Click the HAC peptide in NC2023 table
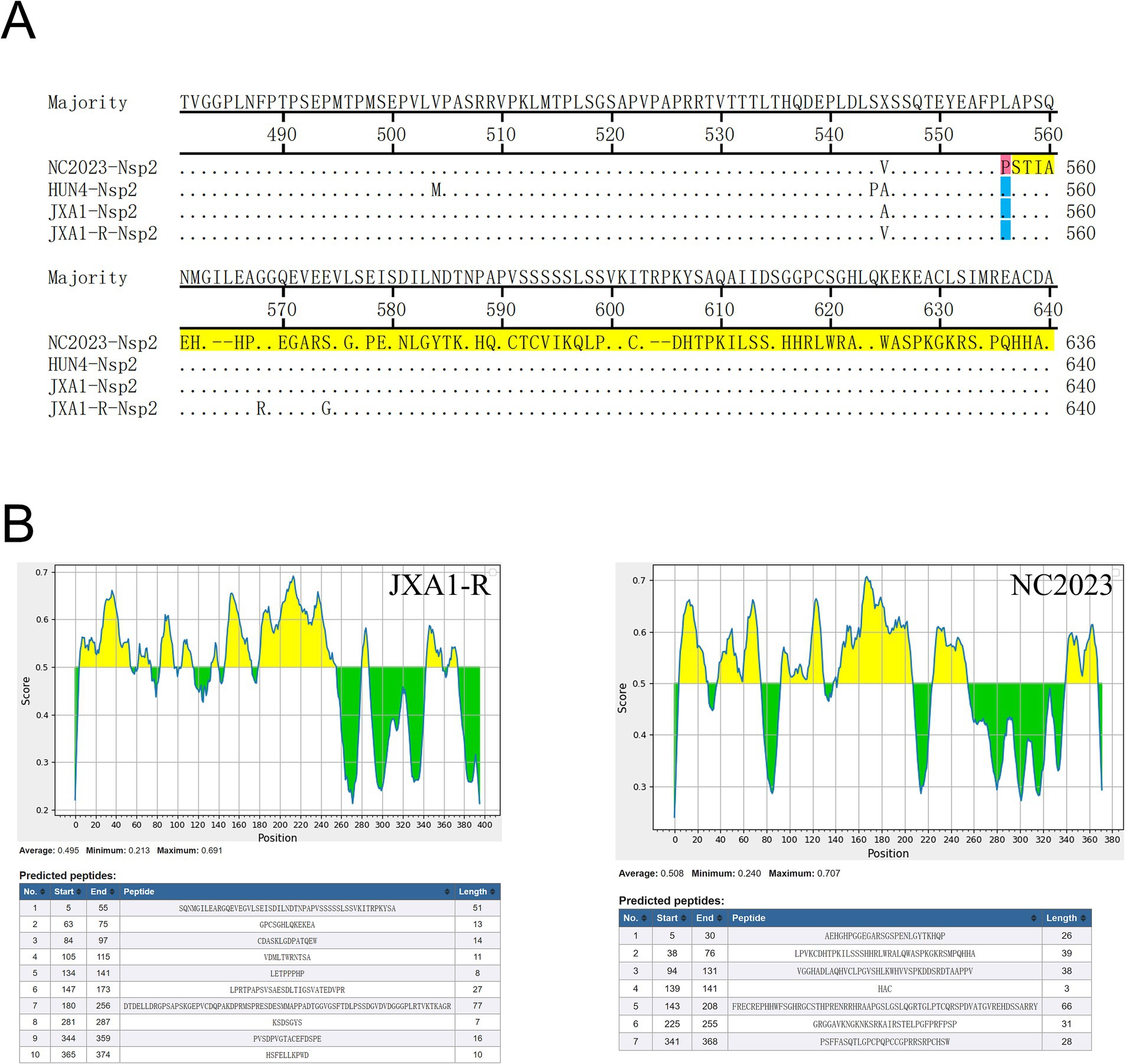The width and height of the screenshot is (1125, 1064). pos(884,989)
